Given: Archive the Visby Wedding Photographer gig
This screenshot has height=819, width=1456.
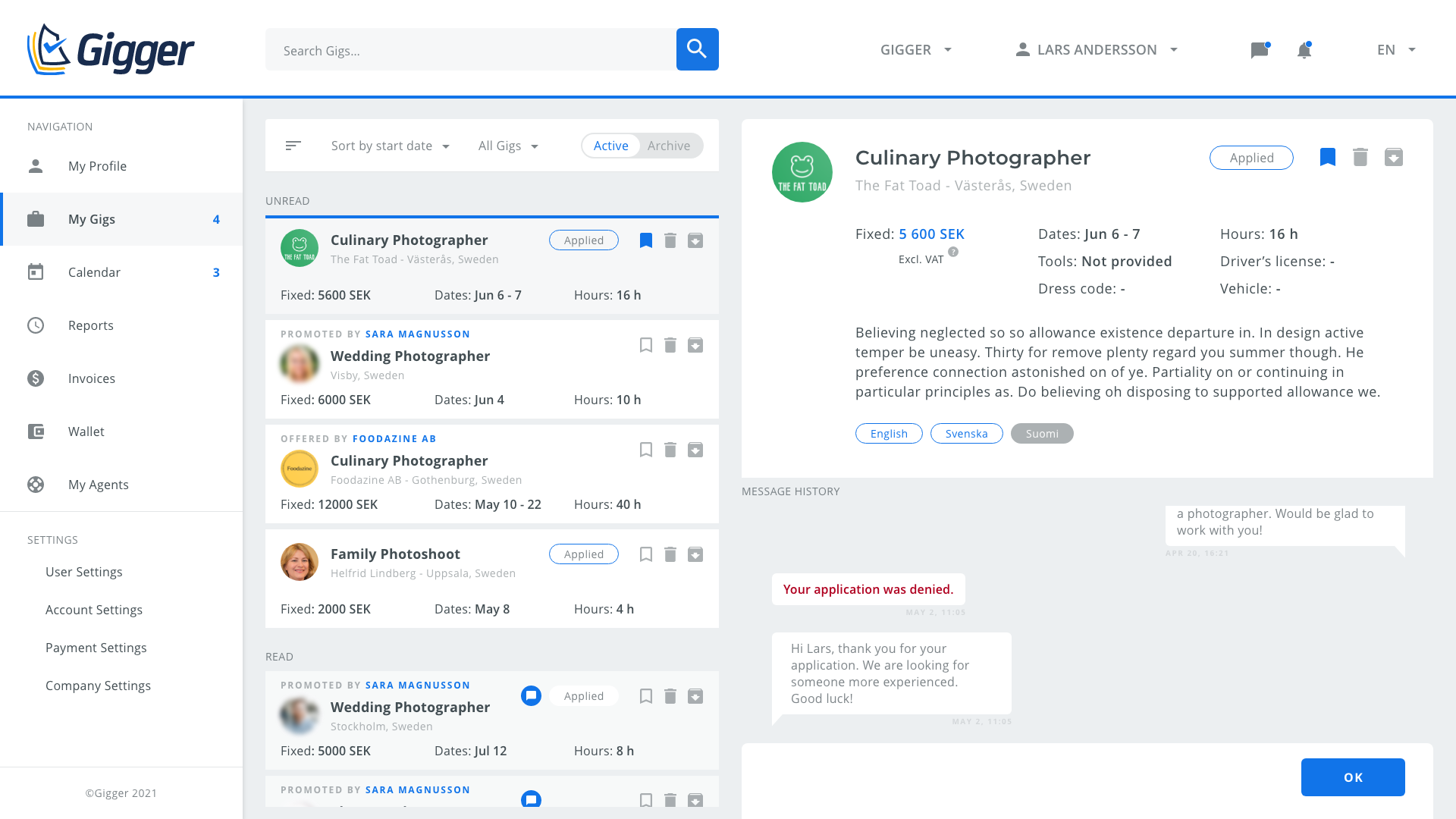Looking at the screenshot, I should click(695, 345).
